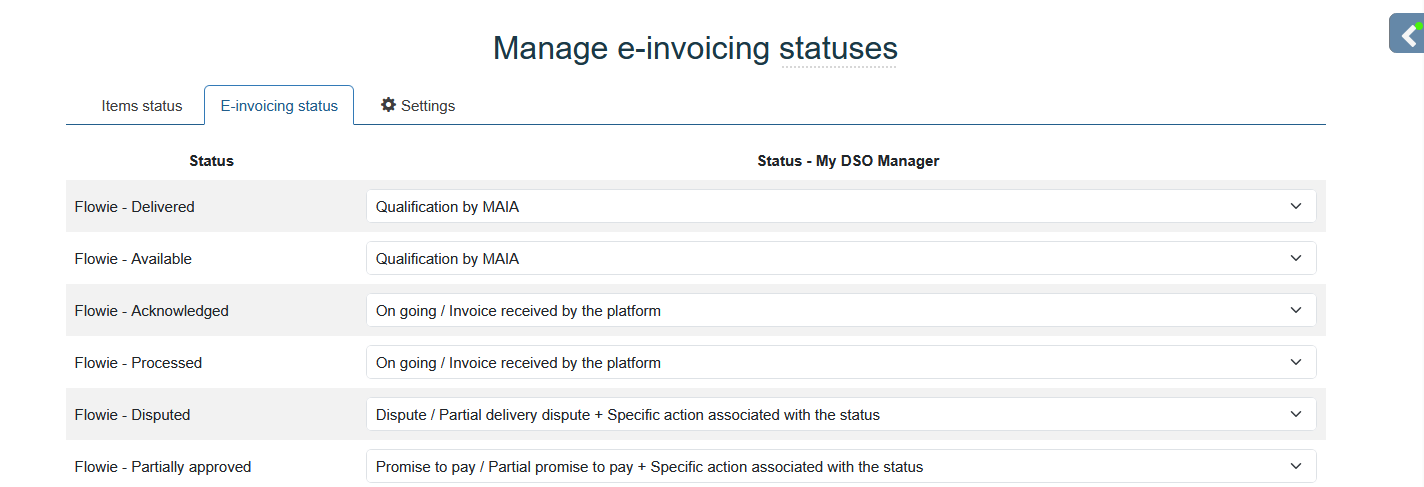
Task: Switch to the Items status tab
Action: point(142,106)
